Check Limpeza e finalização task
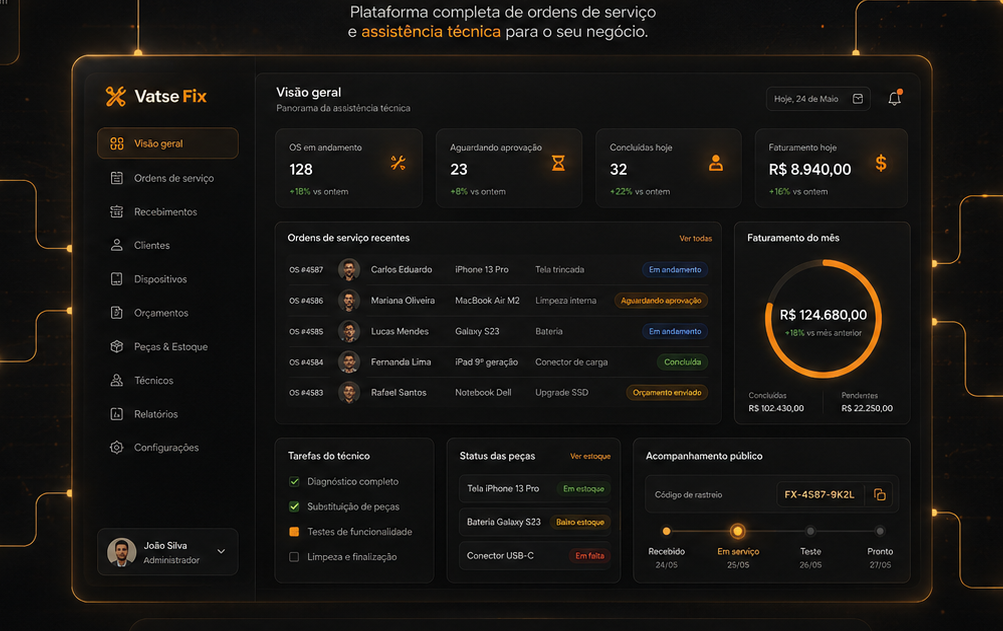 coord(294,557)
